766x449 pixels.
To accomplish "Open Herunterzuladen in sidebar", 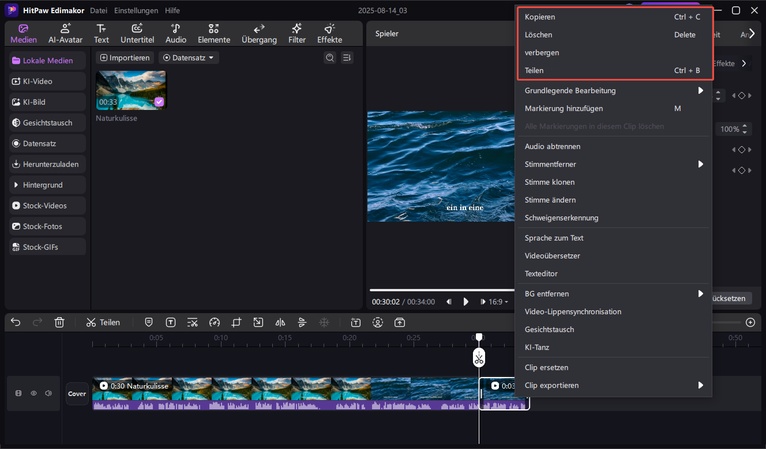I will pos(47,164).
